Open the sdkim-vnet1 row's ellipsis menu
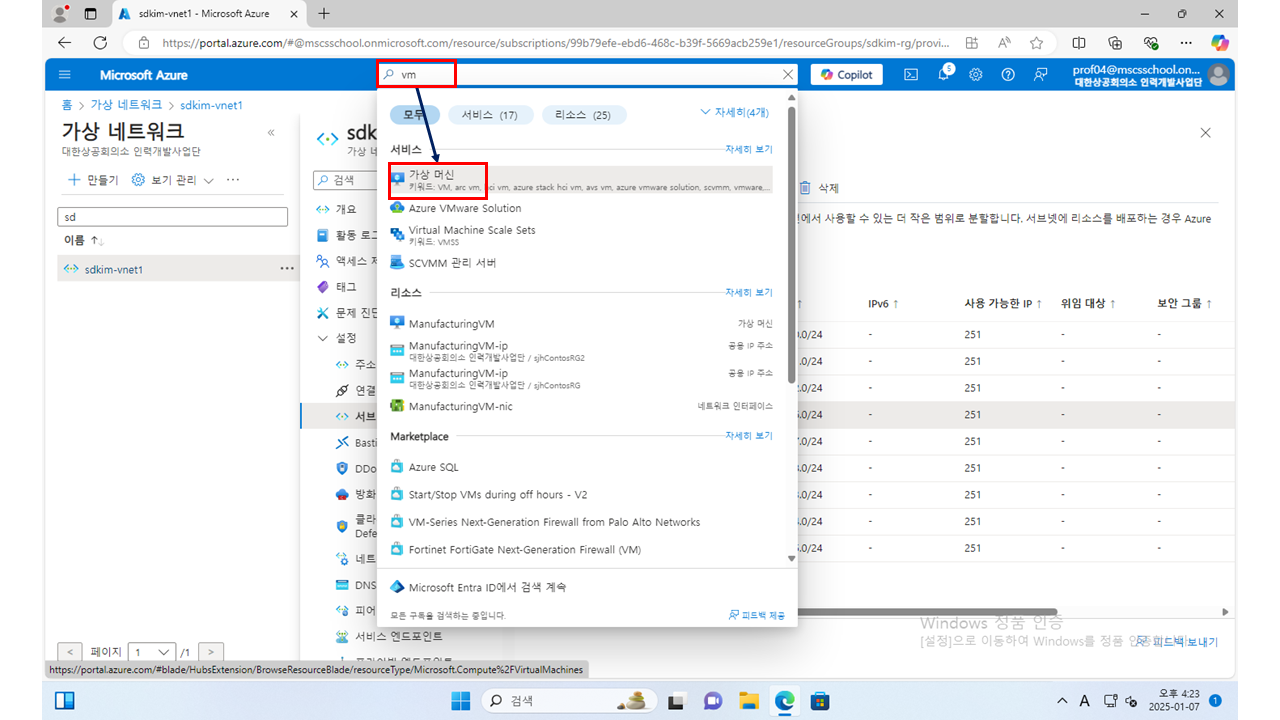Screen dimensions: 1280x720 (x=287, y=269)
